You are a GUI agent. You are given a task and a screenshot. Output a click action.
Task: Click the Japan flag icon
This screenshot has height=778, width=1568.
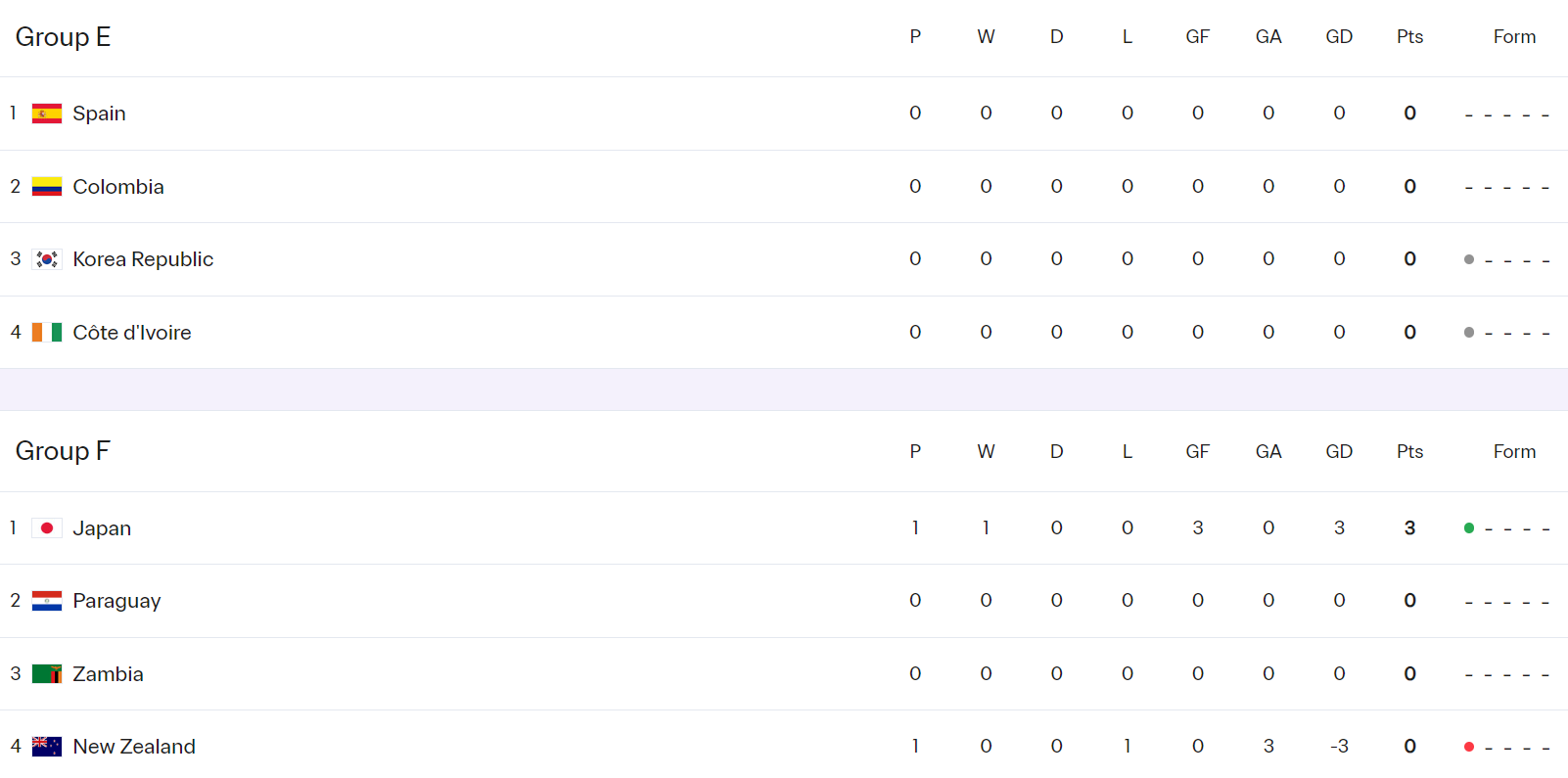coord(47,528)
